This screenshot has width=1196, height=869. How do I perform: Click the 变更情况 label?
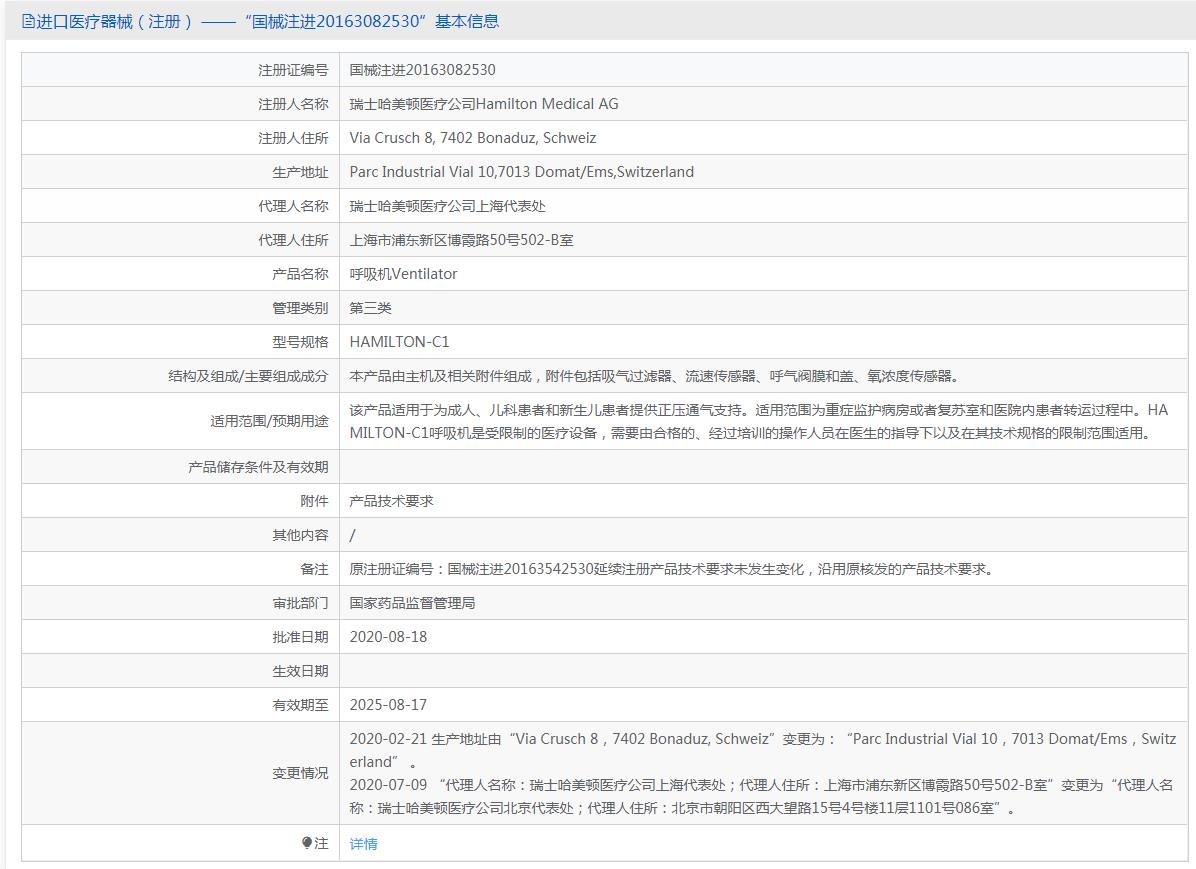click(x=300, y=774)
